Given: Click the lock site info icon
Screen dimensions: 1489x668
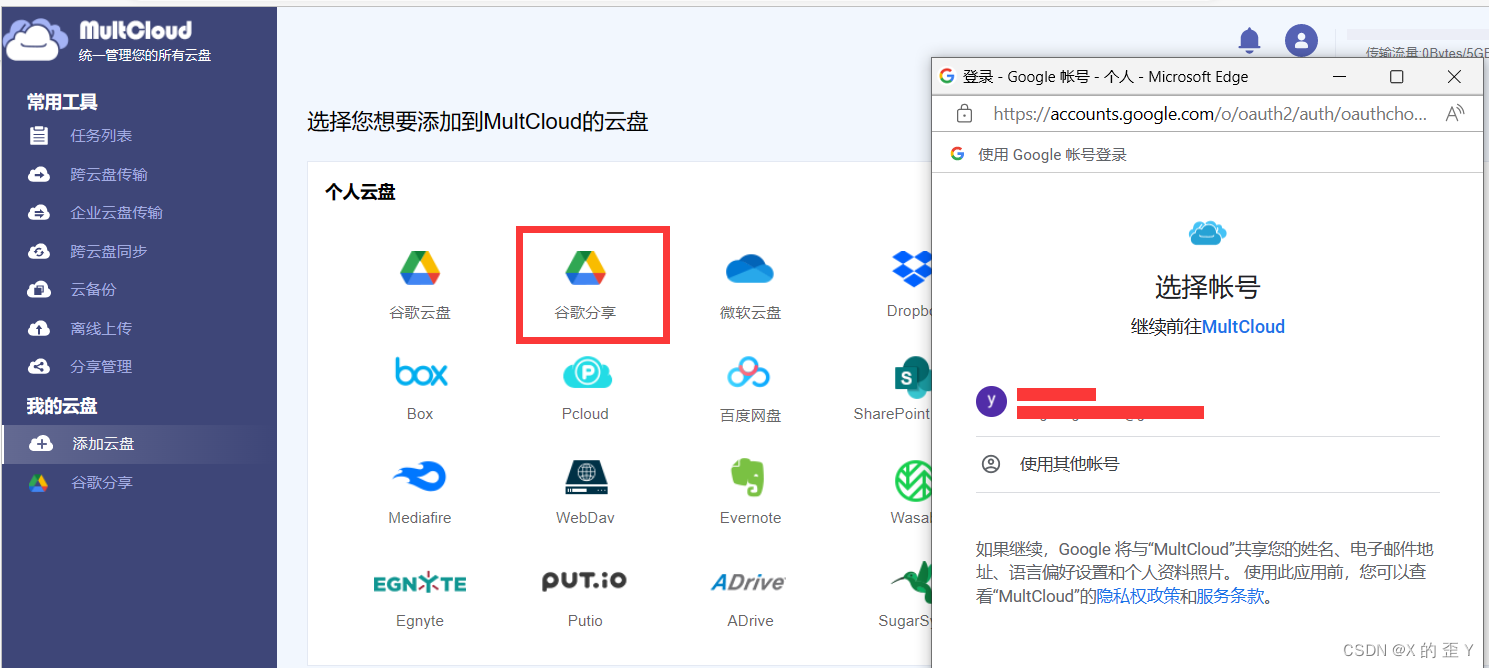Looking at the screenshot, I should 964,114.
